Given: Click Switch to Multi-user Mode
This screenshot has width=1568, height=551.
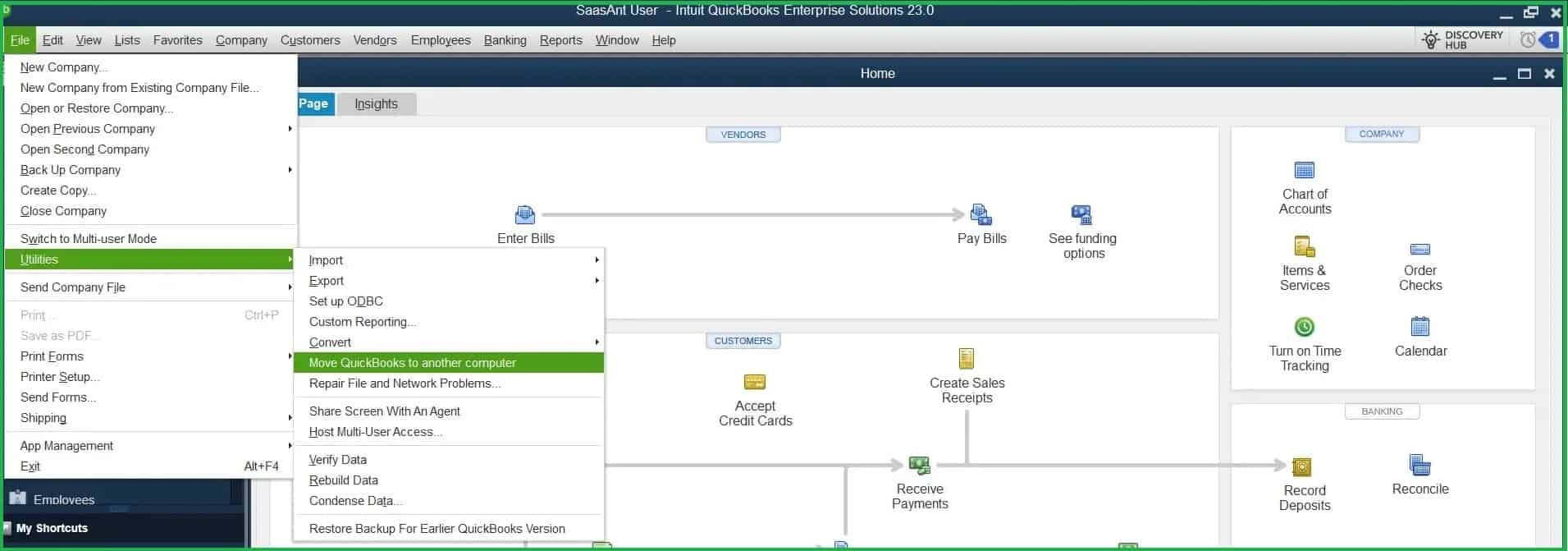Looking at the screenshot, I should pos(89,239).
